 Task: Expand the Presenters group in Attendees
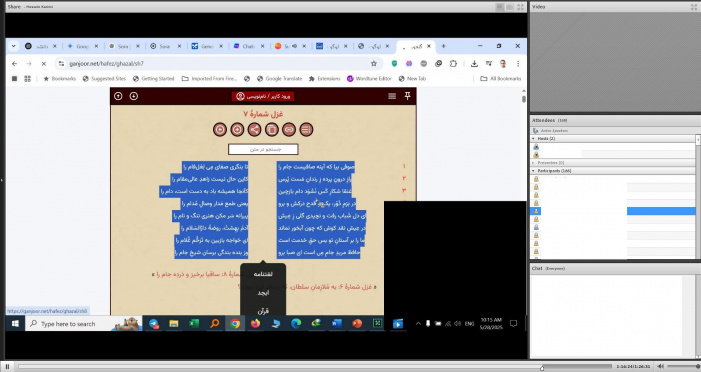[x=533, y=163]
